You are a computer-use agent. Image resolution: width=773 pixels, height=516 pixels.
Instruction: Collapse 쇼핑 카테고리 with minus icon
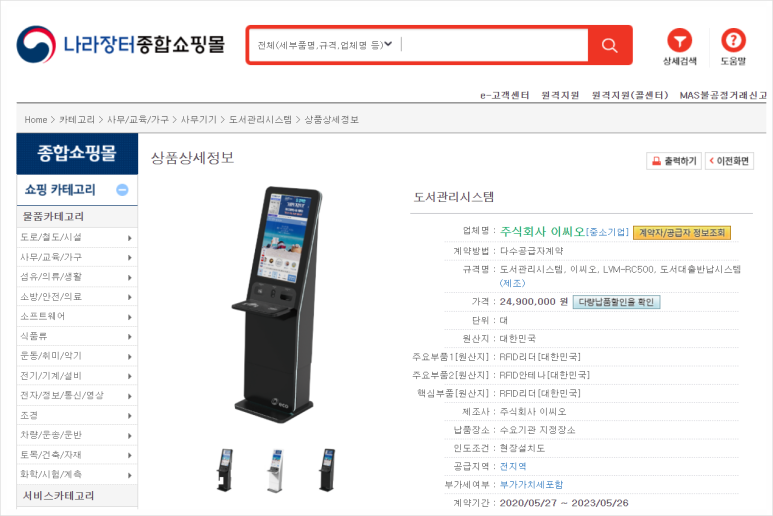(x=122, y=190)
